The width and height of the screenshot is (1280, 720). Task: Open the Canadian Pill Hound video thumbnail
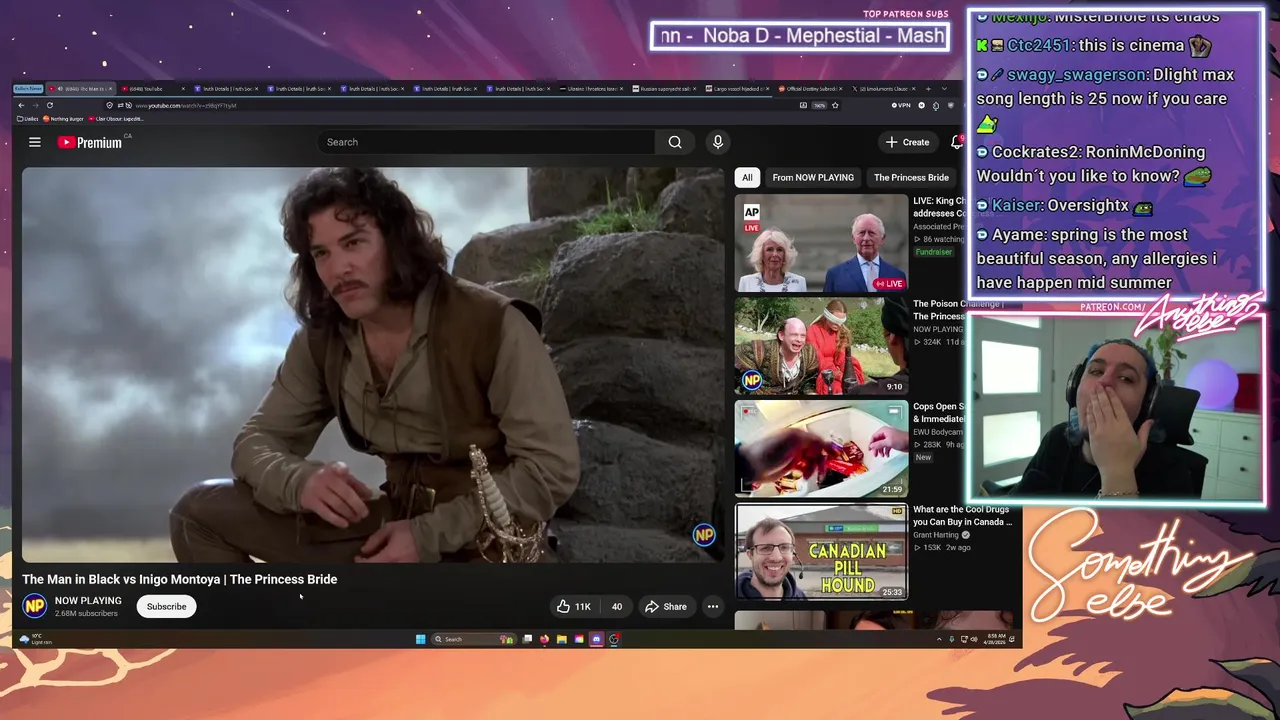(x=821, y=552)
